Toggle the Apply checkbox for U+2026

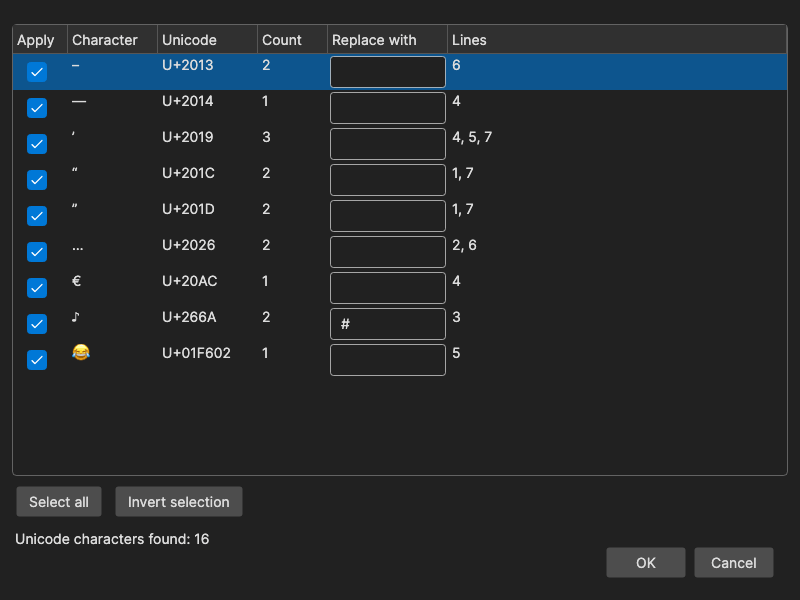point(37,252)
